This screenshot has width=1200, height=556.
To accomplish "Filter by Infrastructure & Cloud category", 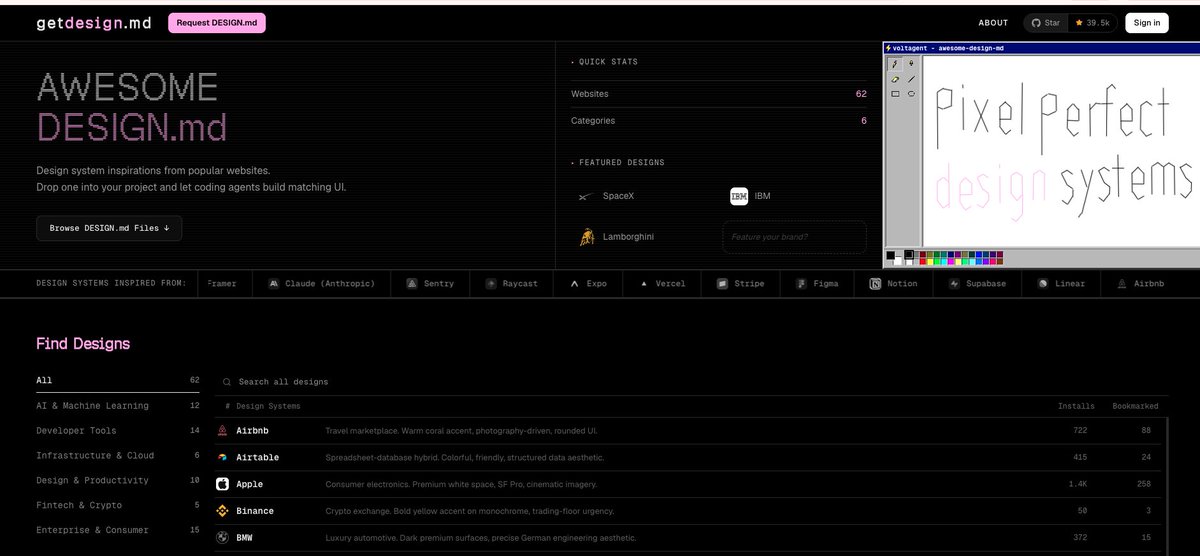I will 118,456.
